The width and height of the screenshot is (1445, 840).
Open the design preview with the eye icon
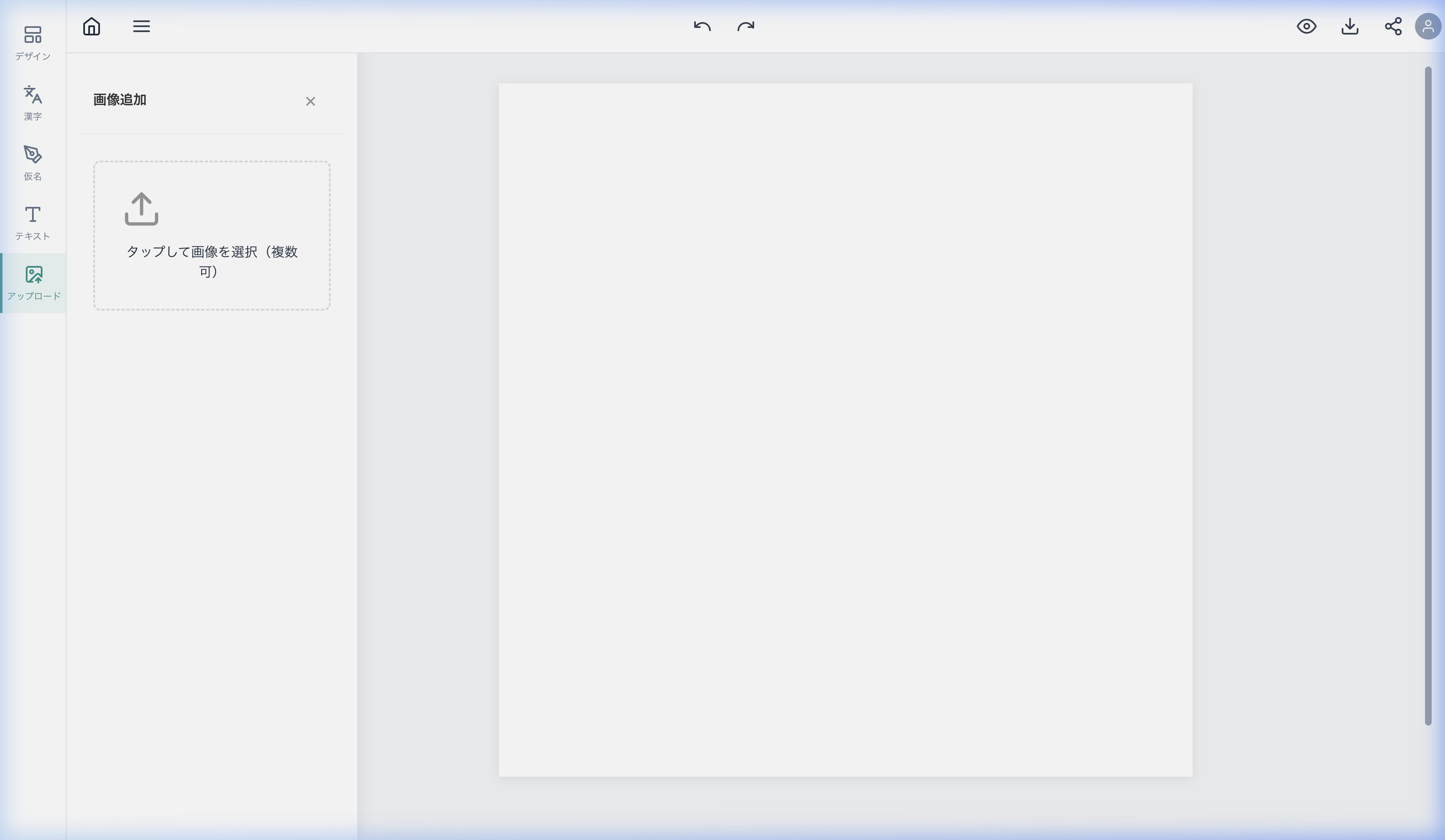click(1306, 26)
